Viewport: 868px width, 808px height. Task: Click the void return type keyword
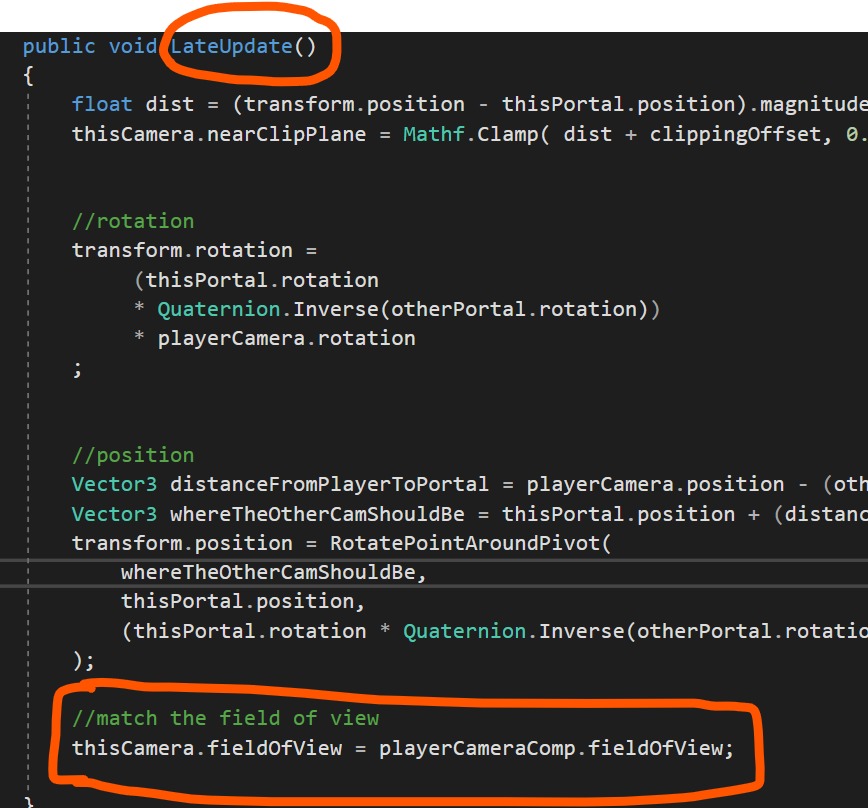[x=133, y=47]
